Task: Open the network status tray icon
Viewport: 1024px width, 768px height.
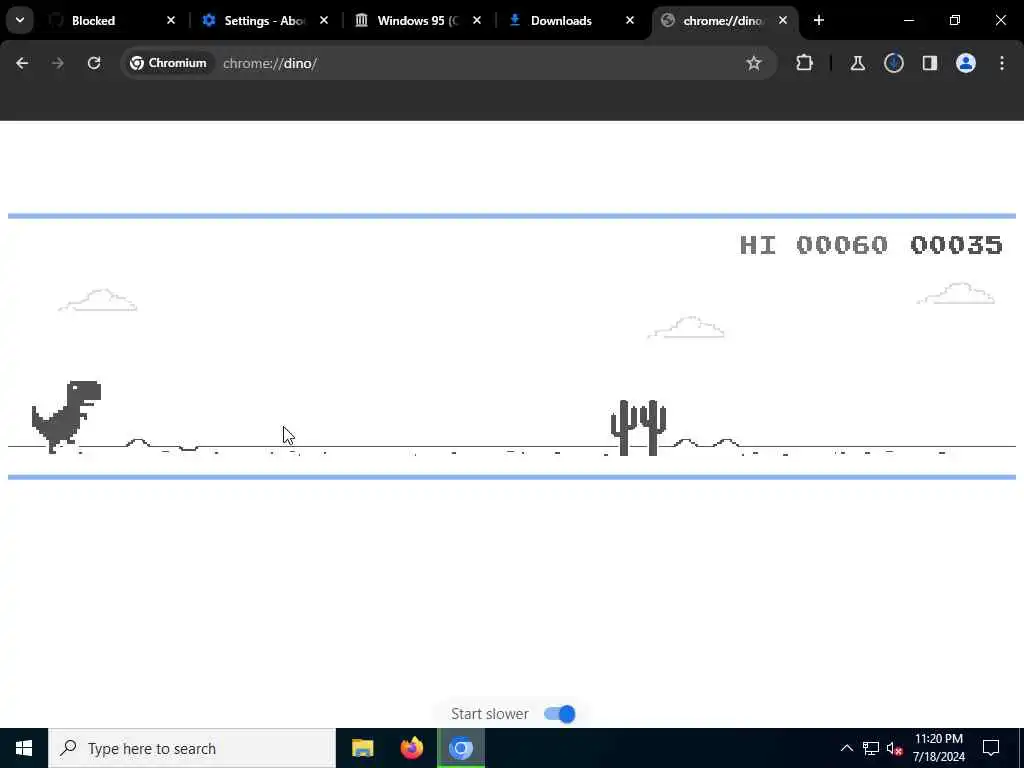Action: coord(871,748)
